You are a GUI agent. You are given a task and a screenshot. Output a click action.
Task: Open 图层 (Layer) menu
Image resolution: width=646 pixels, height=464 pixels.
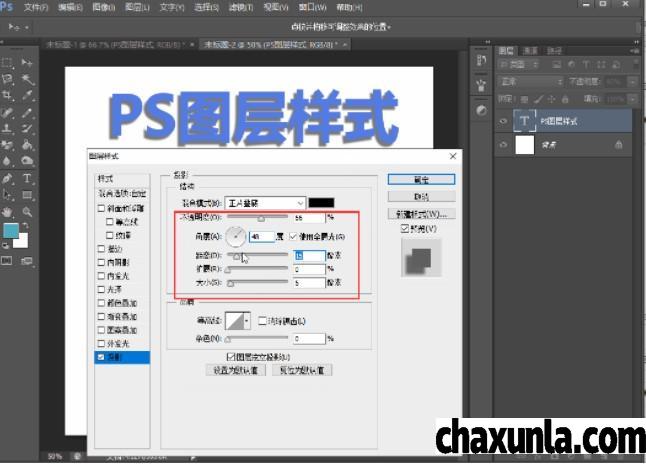(x=137, y=7)
